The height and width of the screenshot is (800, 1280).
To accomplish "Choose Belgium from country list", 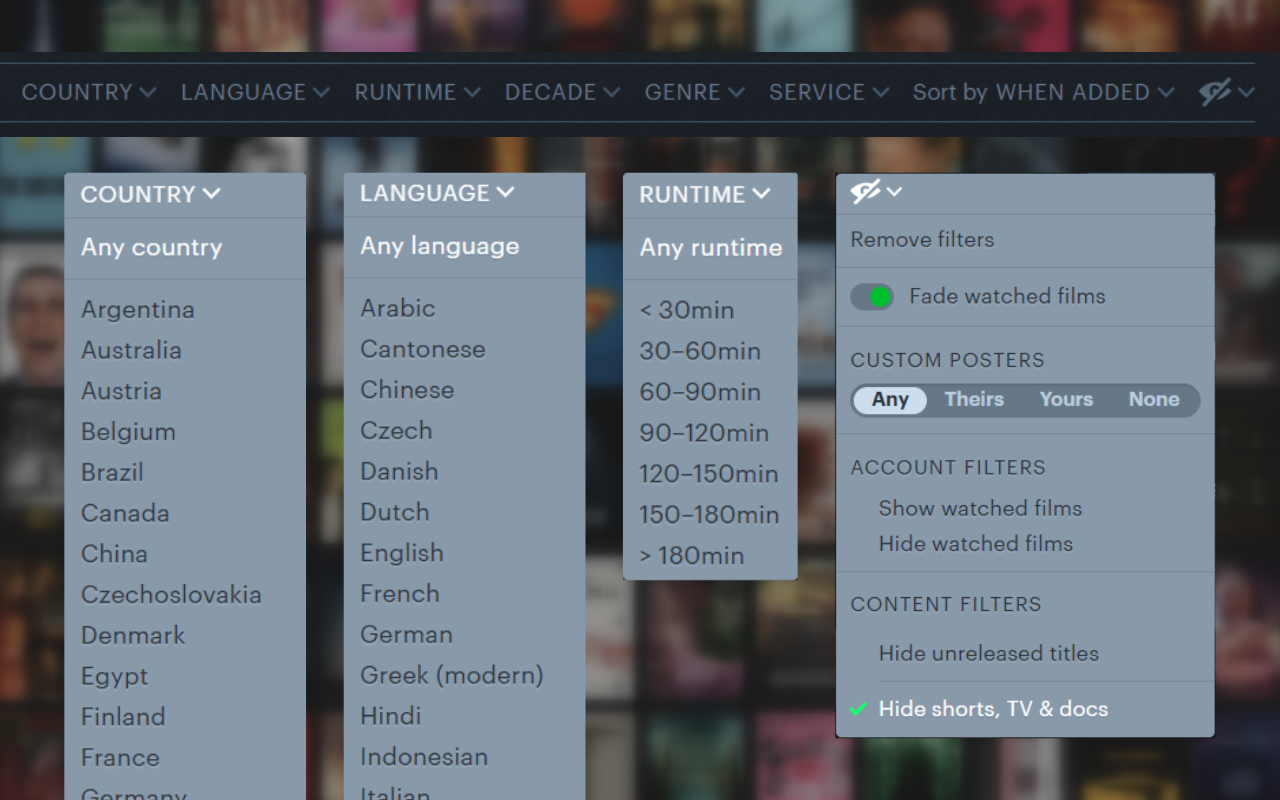I will pyautogui.click(x=128, y=433).
